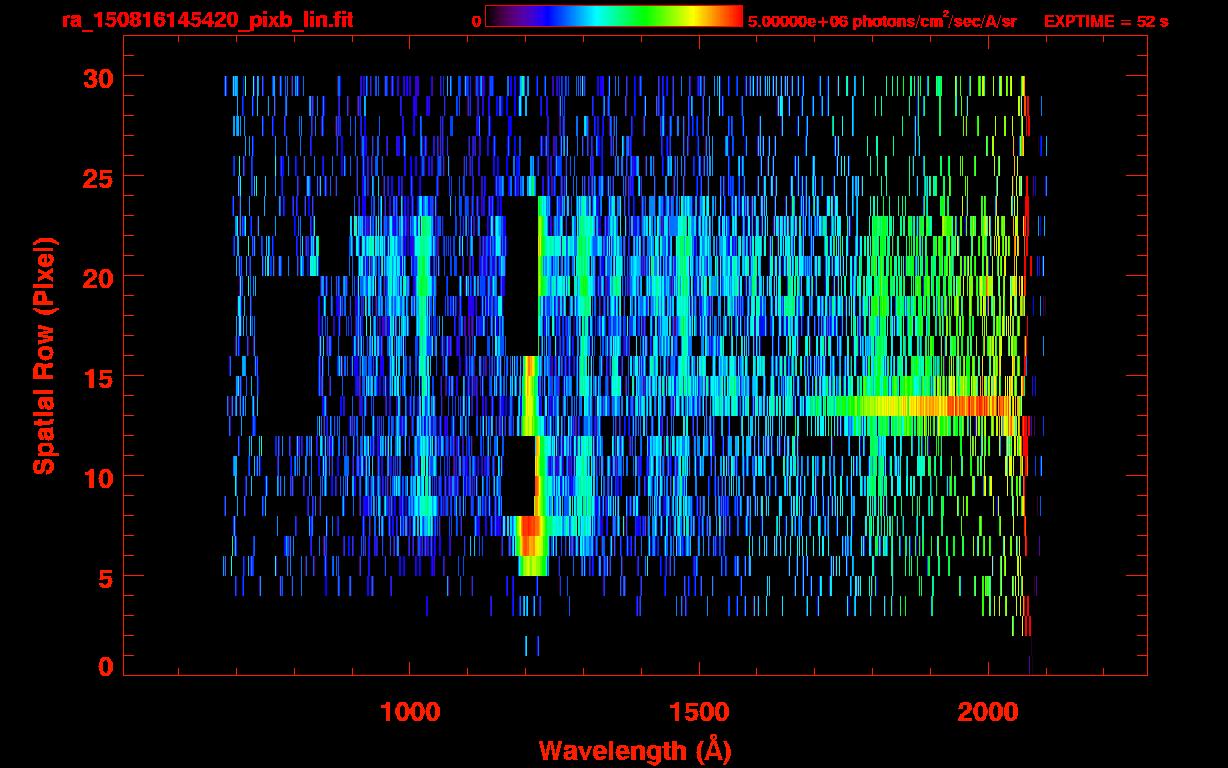The width and height of the screenshot is (1228, 768).
Task: Click the EXPTIME = 52 s label
Action: (1106, 20)
